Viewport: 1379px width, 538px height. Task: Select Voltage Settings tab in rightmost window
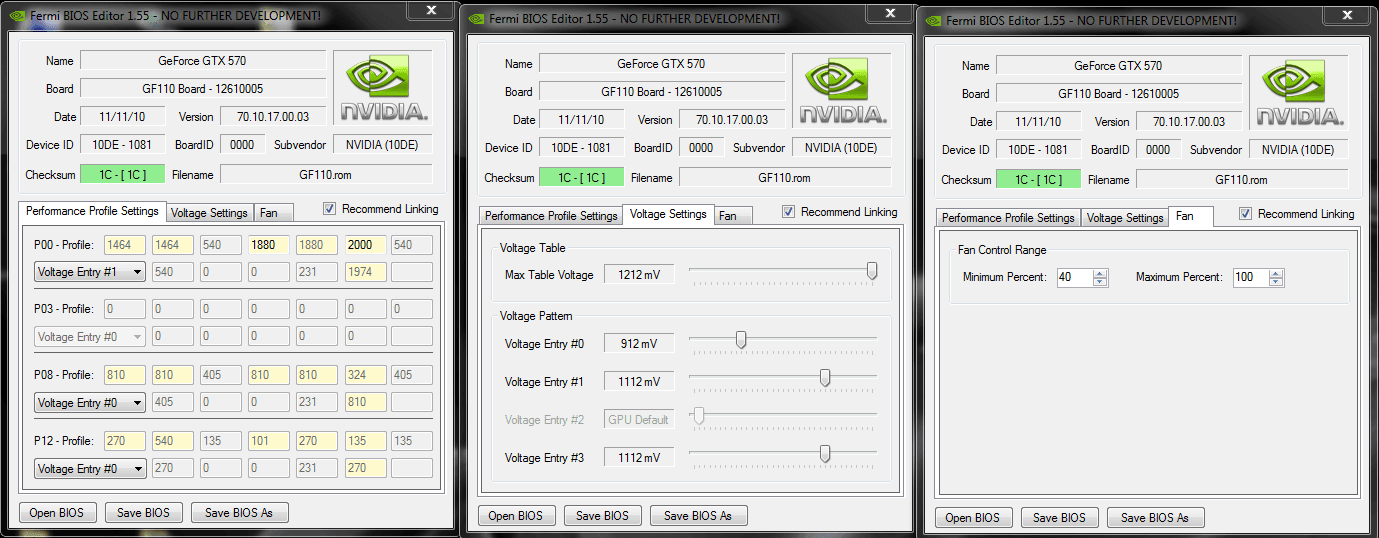(x=1125, y=217)
